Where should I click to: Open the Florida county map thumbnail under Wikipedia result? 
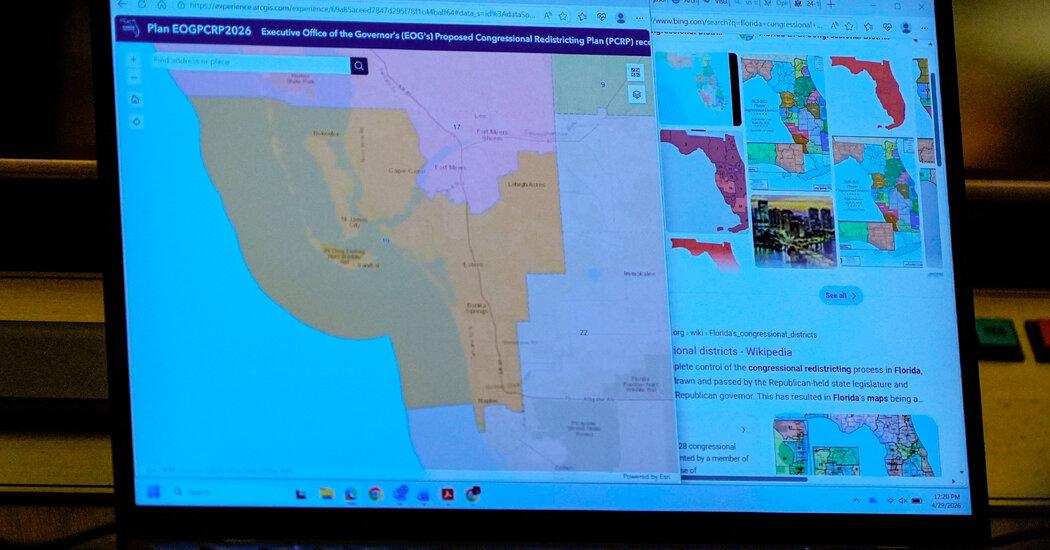point(856,445)
